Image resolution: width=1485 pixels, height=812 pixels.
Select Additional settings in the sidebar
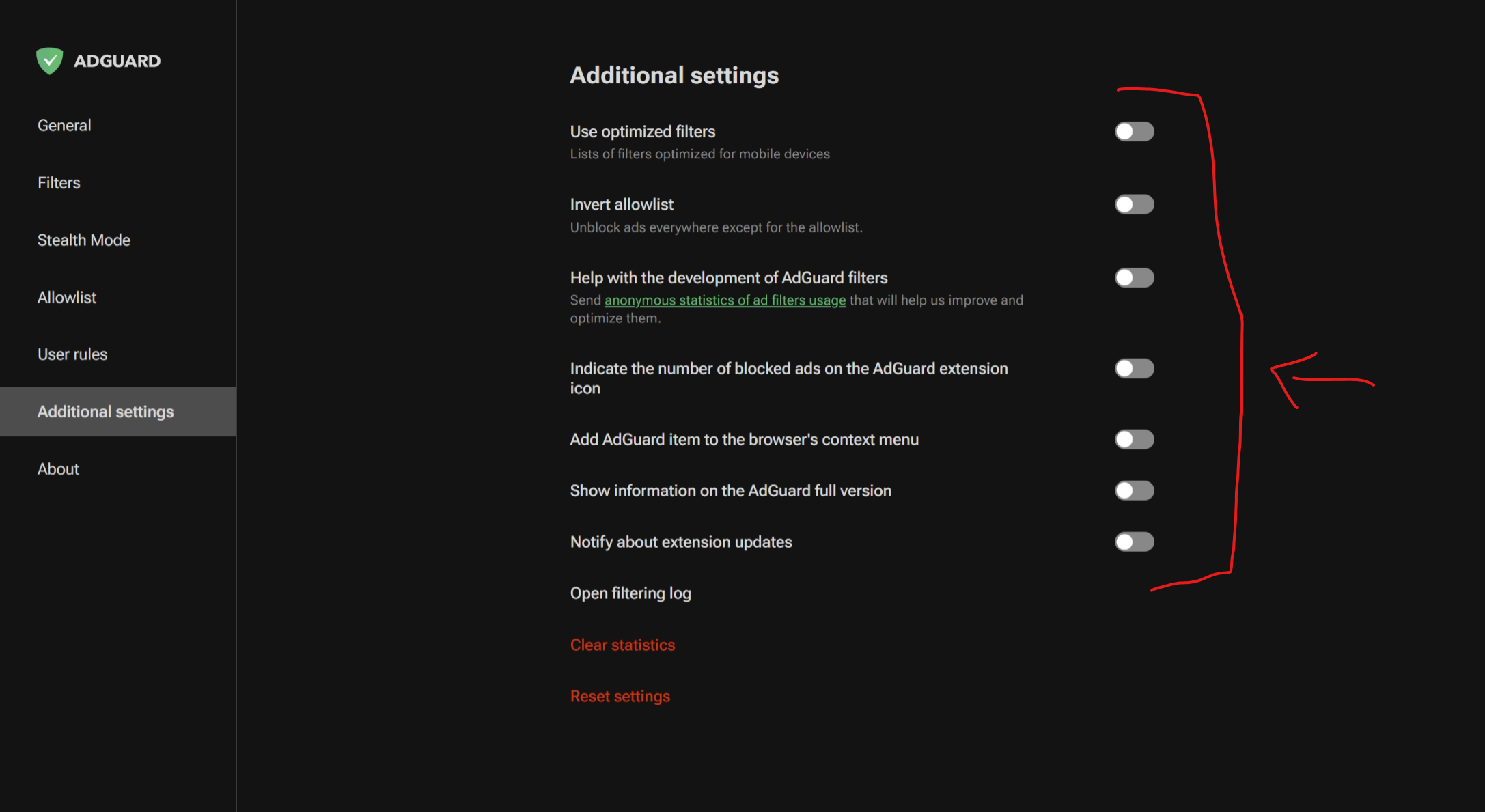pos(106,412)
